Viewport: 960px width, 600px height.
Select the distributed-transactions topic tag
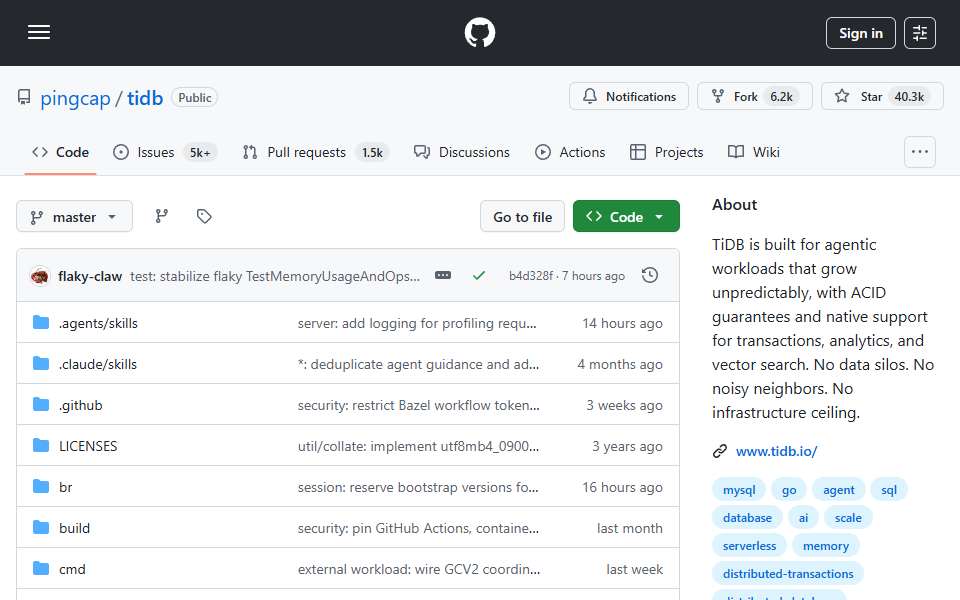(x=788, y=574)
